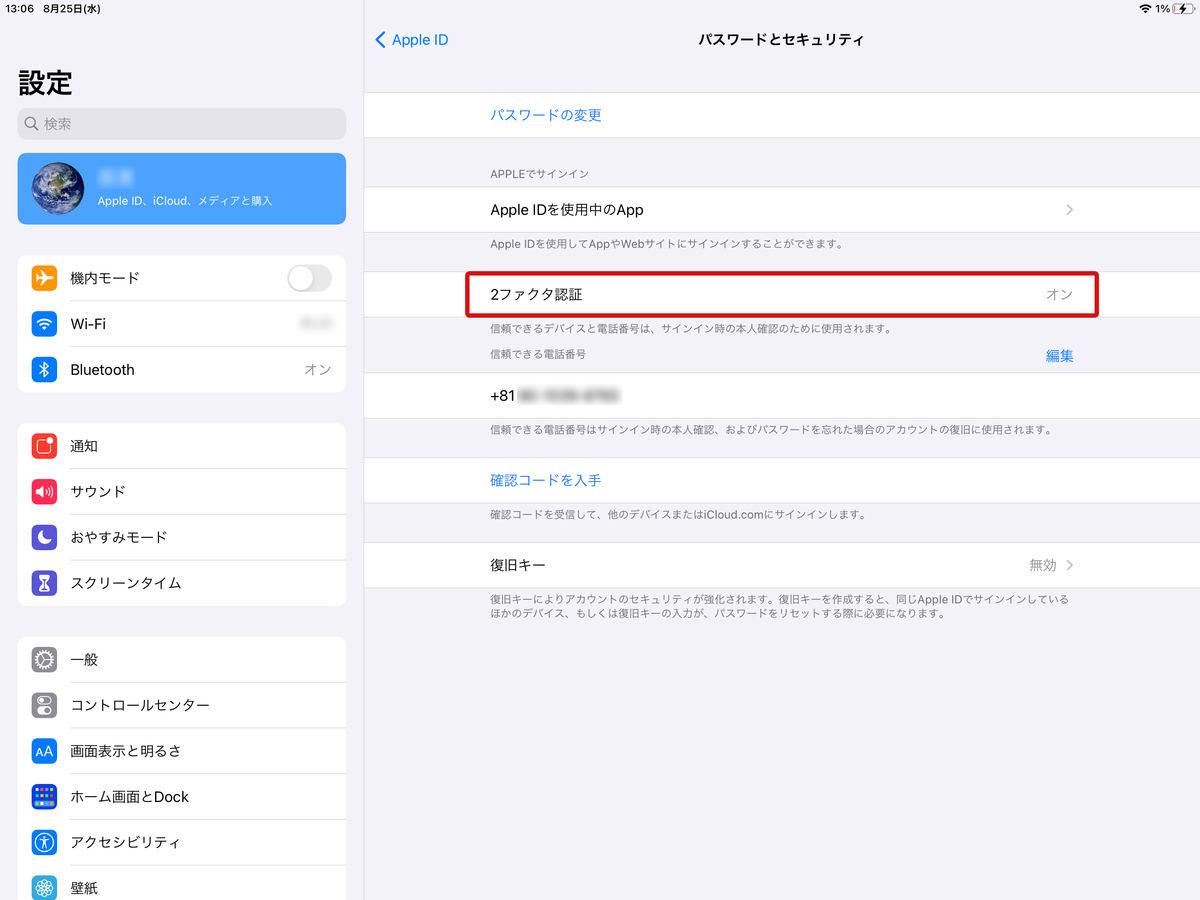Tap the おやすみモード moon icon

point(44,537)
